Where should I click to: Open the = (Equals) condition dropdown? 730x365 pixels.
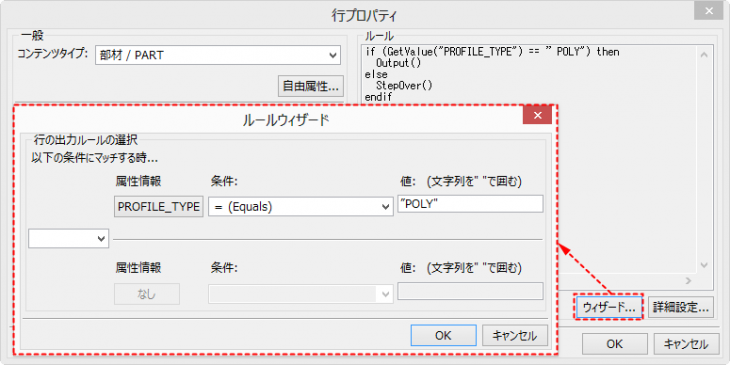(x=300, y=207)
